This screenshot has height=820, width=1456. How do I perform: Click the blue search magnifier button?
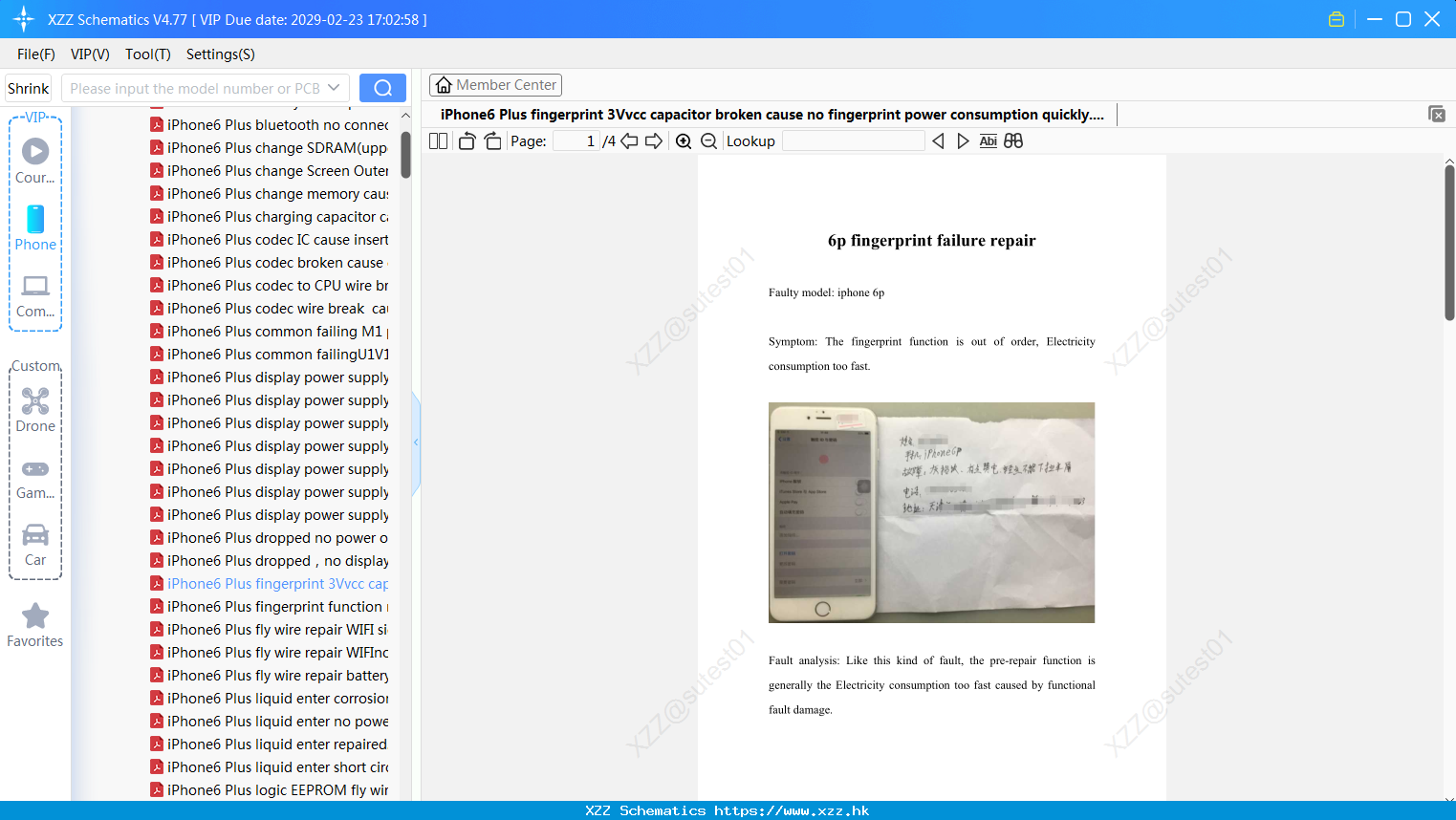tap(382, 88)
